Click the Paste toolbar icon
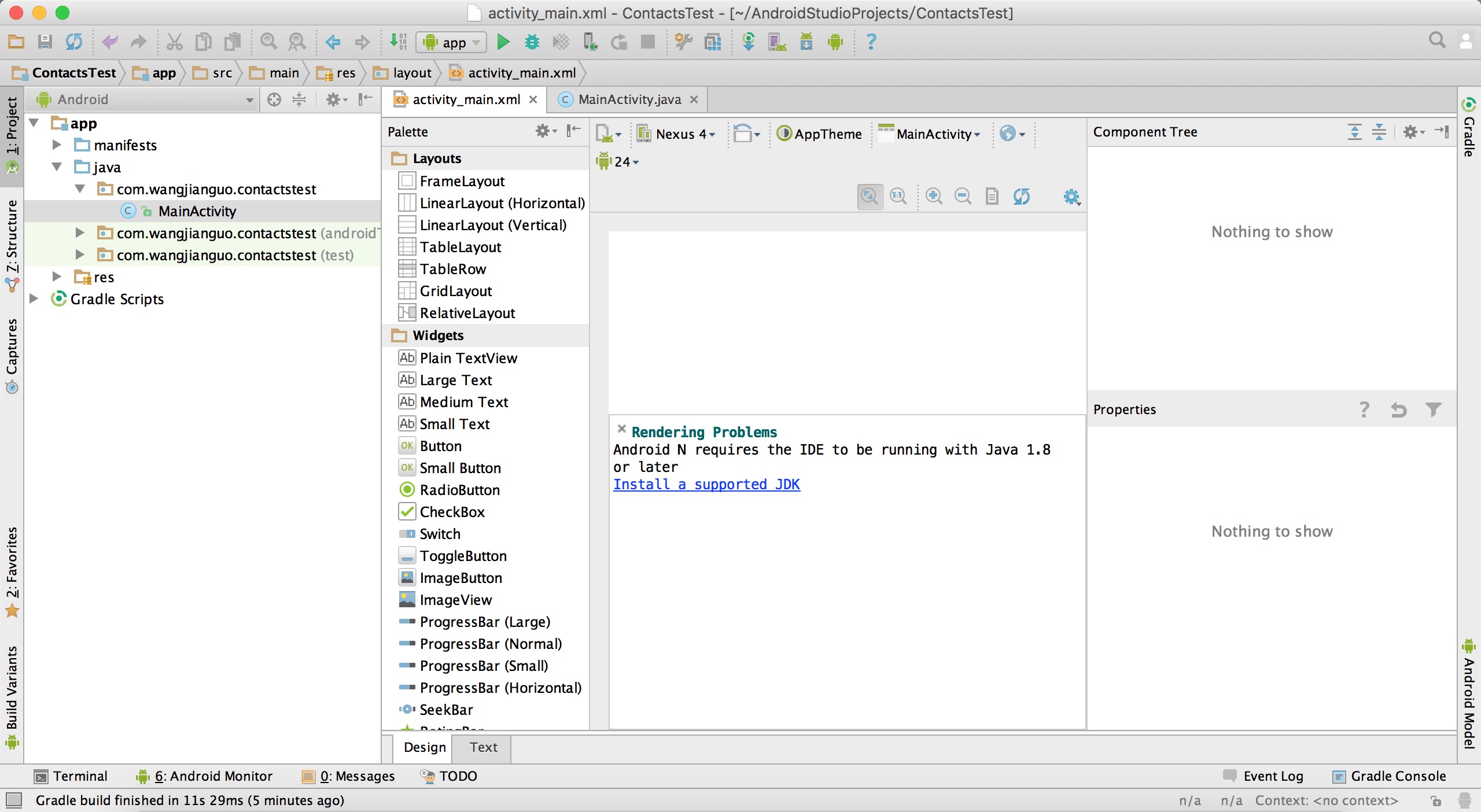Viewport: 1481px width, 812px height. coord(233,42)
